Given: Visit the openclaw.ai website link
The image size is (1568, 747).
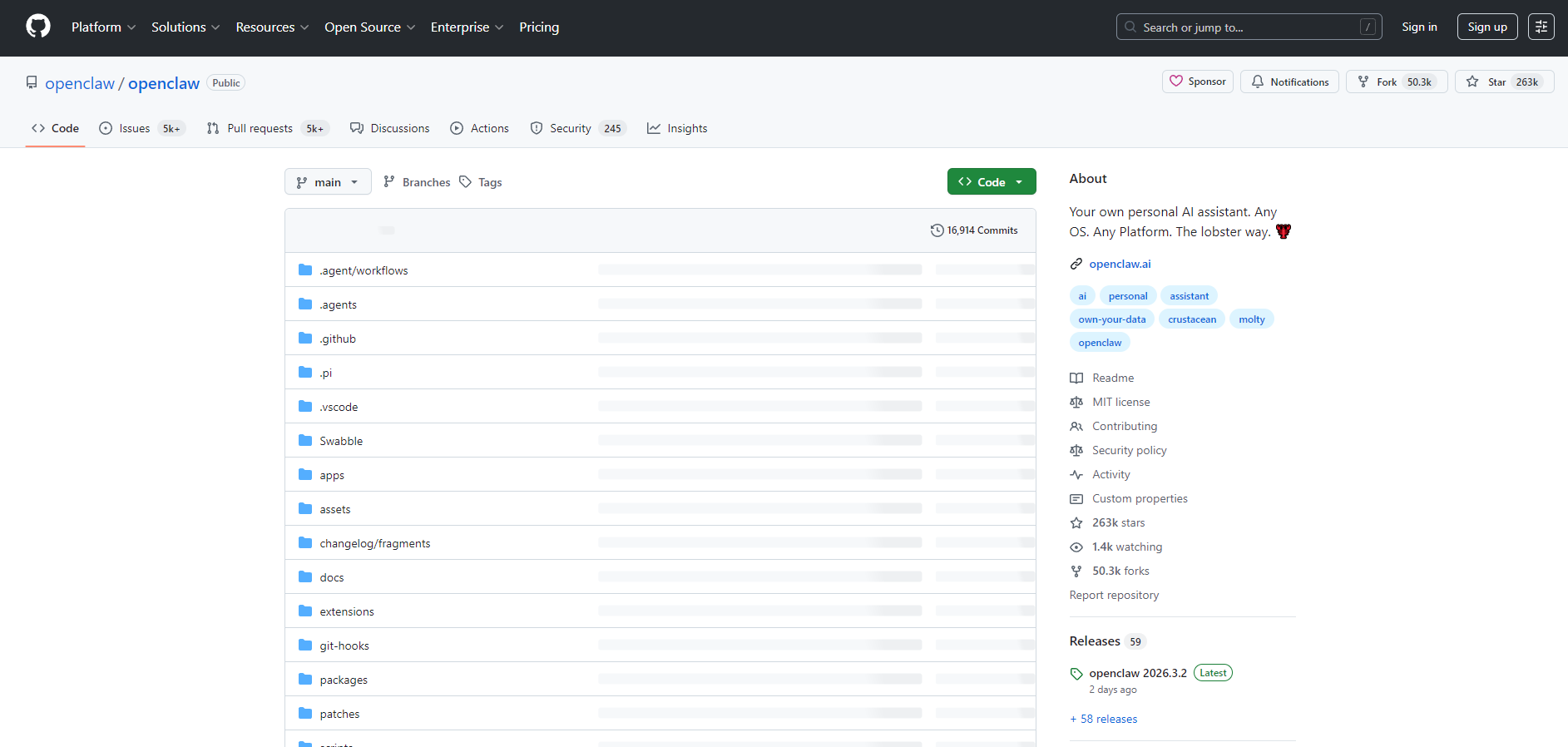Looking at the screenshot, I should coord(1120,264).
